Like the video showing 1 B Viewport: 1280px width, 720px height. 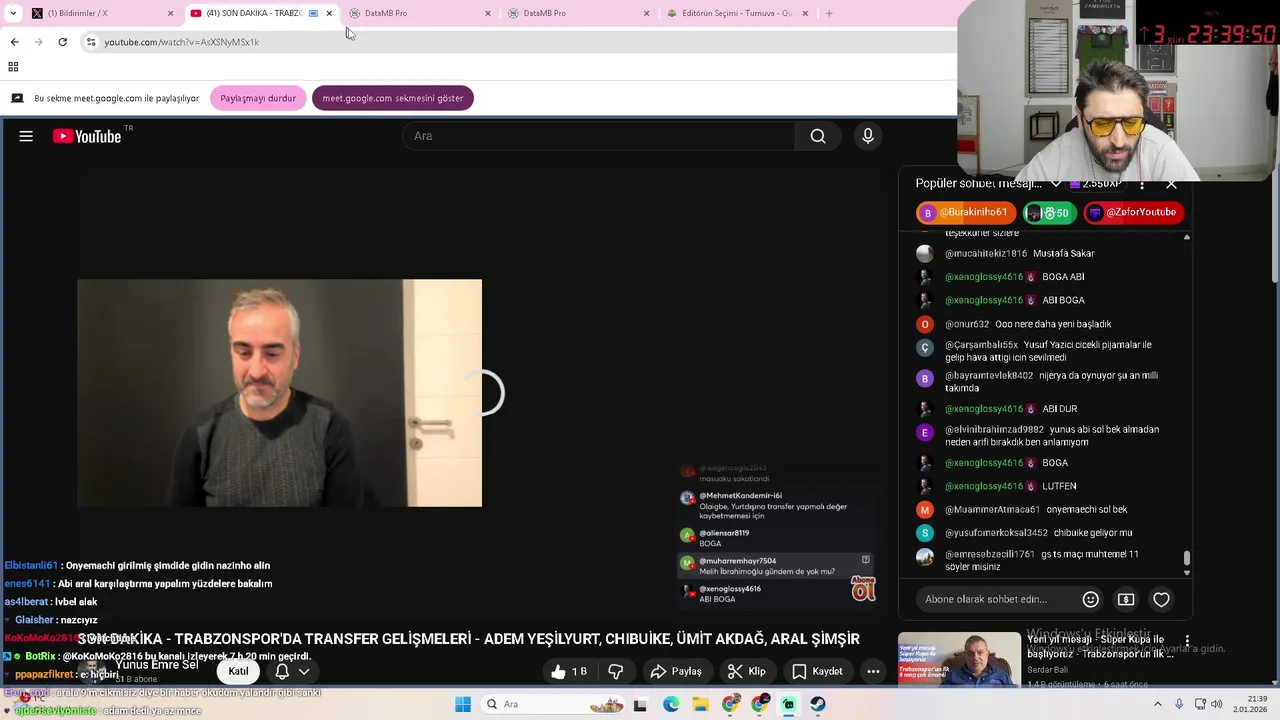pyautogui.click(x=569, y=671)
